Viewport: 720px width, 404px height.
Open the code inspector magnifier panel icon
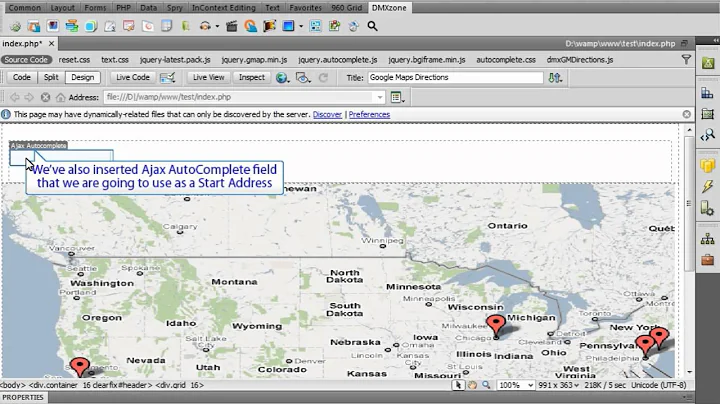pos(708,135)
